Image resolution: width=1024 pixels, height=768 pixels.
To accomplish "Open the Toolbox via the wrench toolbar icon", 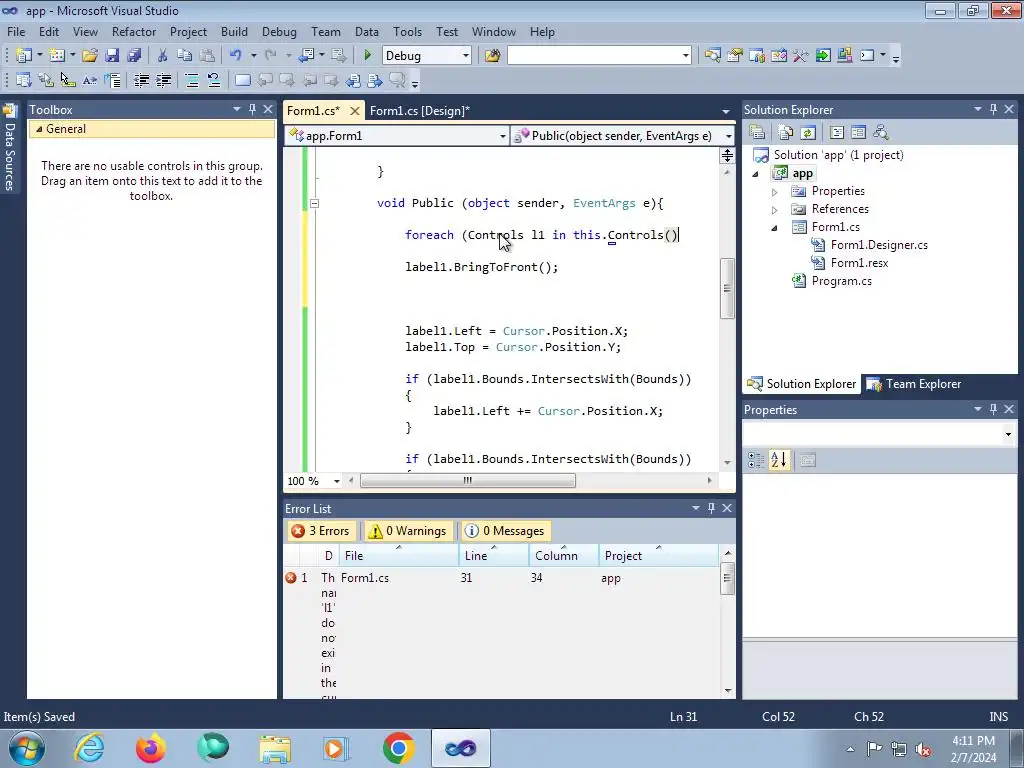I will click(801, 56).
